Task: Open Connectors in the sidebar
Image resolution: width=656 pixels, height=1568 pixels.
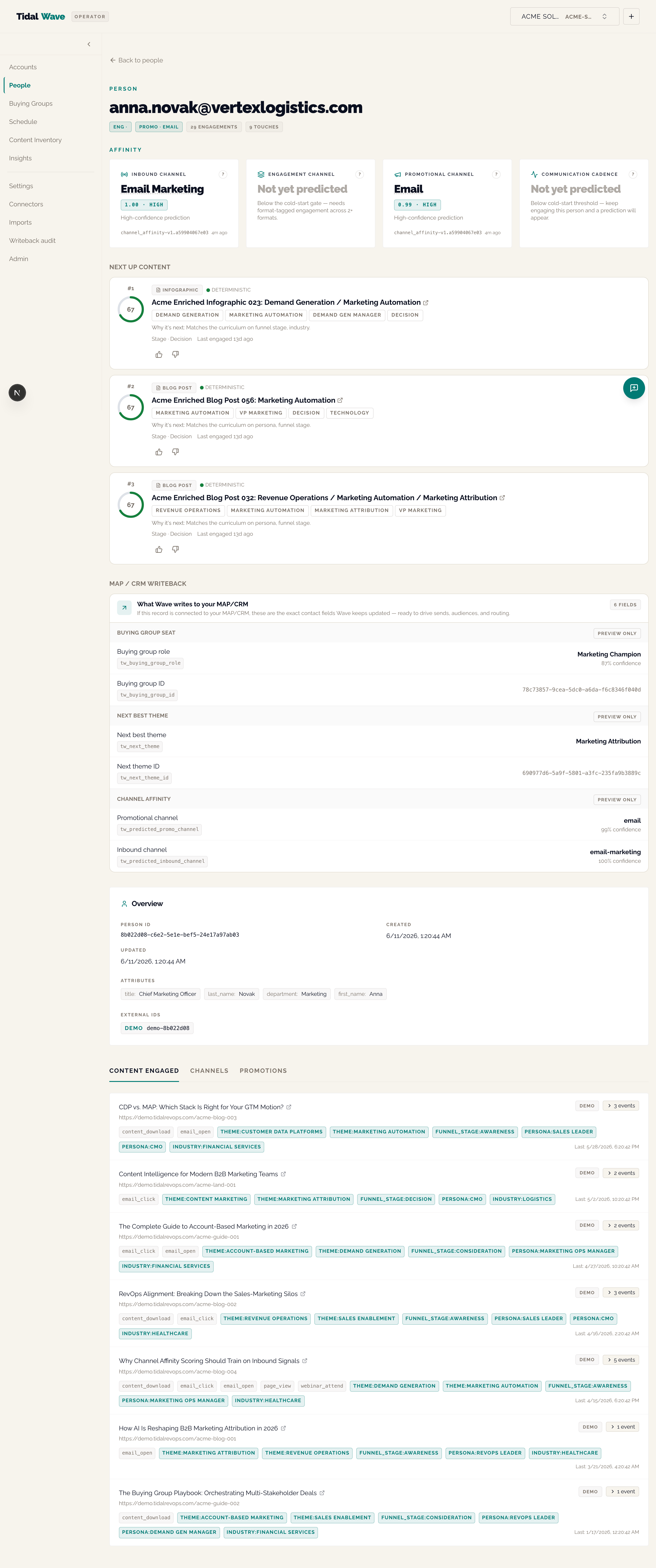Action: (x=26, y=205)
